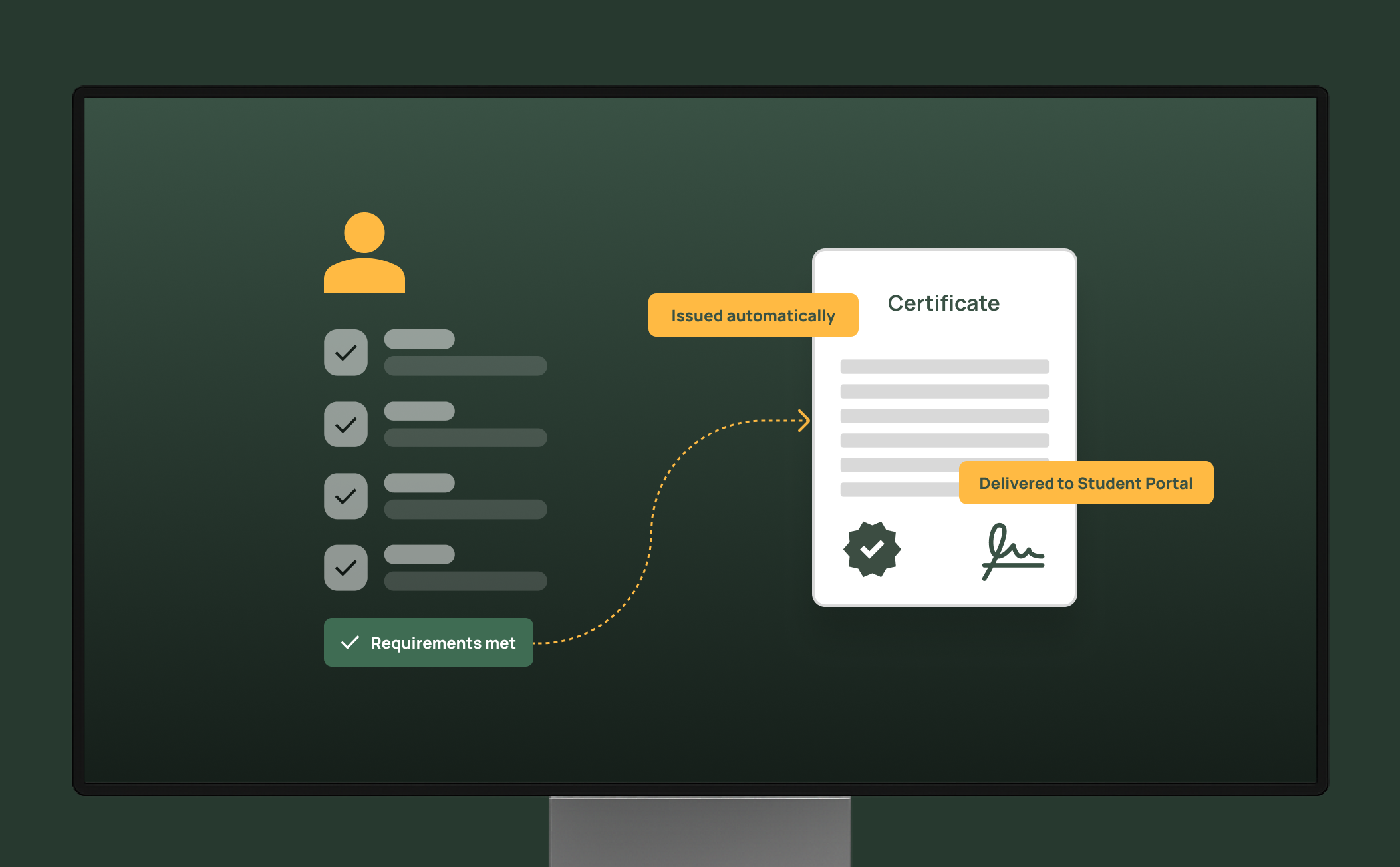The height and width of the screenshot is (867, 1400).
Task: Click the short title bar of first checklist item
Action: point(419,339)
